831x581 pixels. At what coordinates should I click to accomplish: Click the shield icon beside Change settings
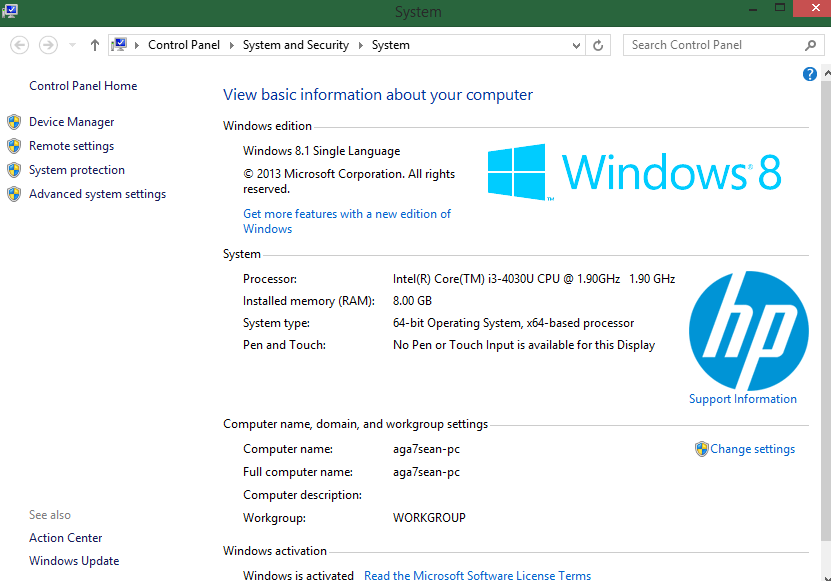[x=701, y=449]
